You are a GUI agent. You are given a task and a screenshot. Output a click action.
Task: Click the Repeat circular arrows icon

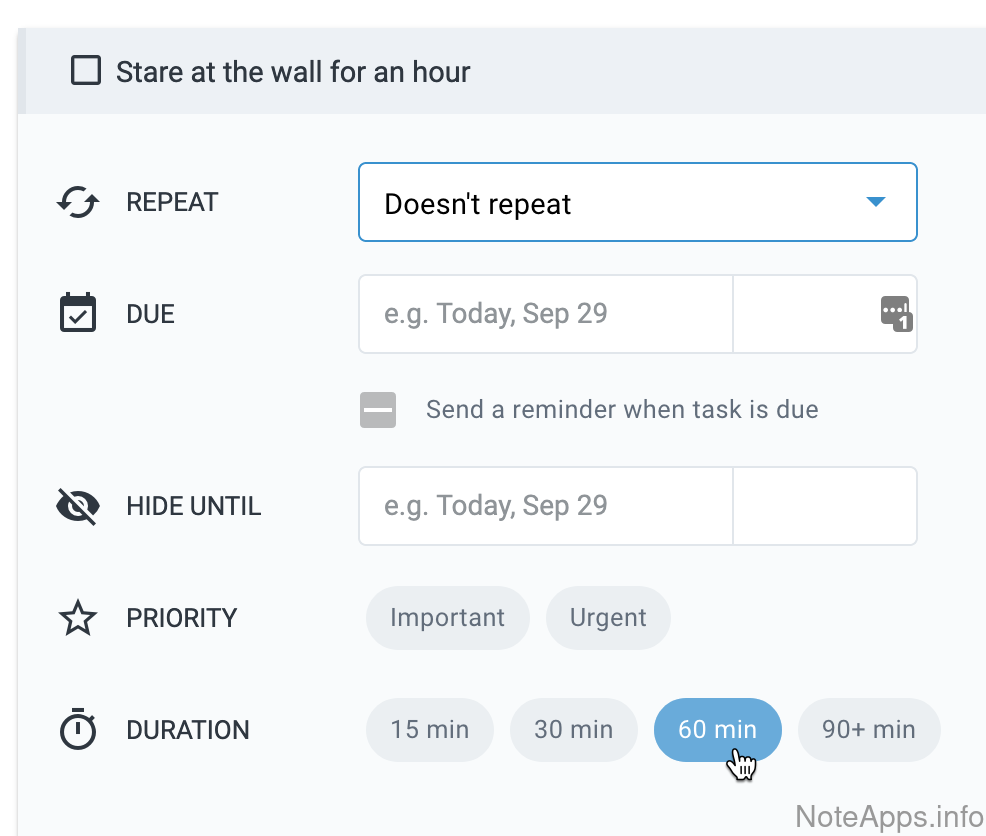[78, 203]
